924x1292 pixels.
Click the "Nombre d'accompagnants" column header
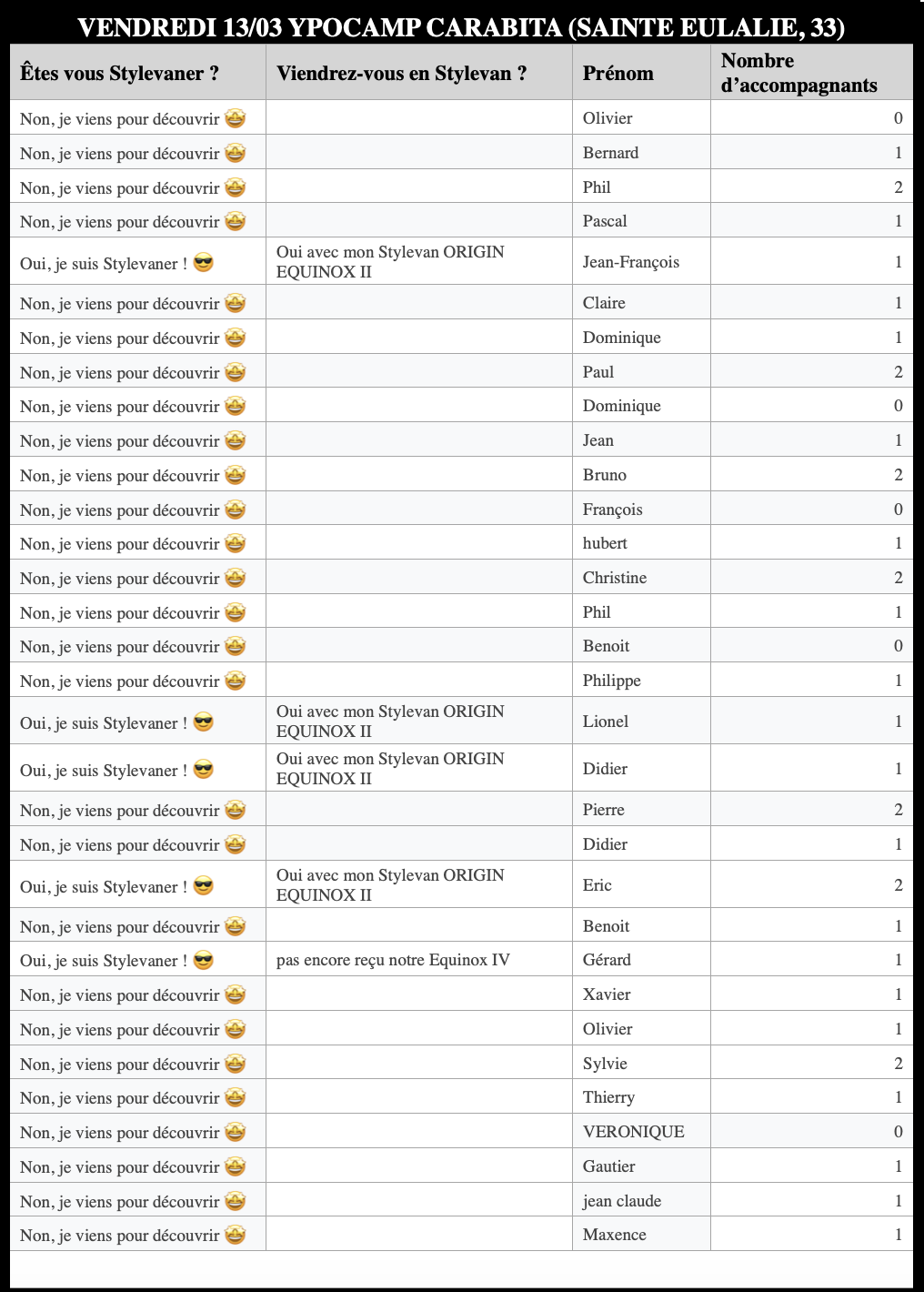point(798,73)
